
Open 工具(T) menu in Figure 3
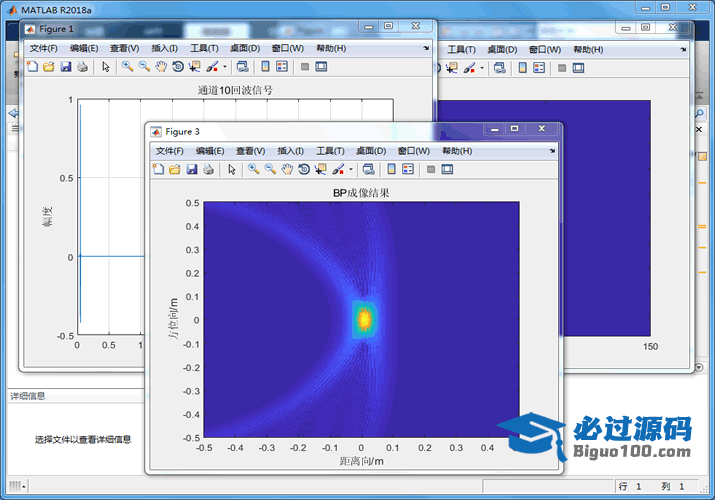coord(331,151)
